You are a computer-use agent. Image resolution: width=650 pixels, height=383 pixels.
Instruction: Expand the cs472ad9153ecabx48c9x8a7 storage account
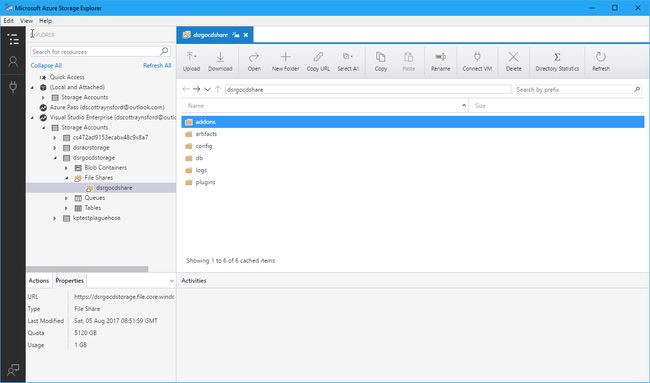[55, 138]
